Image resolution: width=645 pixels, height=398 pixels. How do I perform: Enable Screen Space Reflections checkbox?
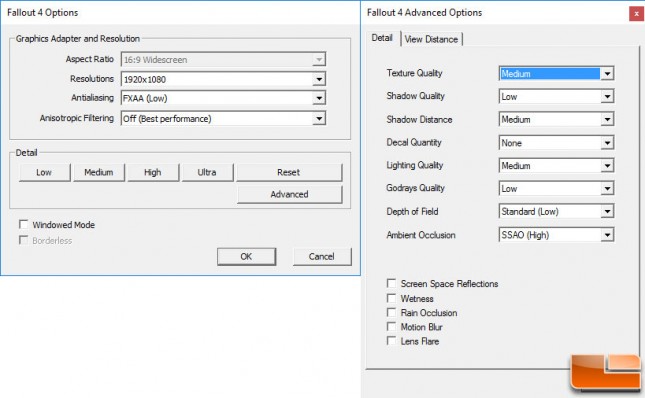tap(391, 283)
